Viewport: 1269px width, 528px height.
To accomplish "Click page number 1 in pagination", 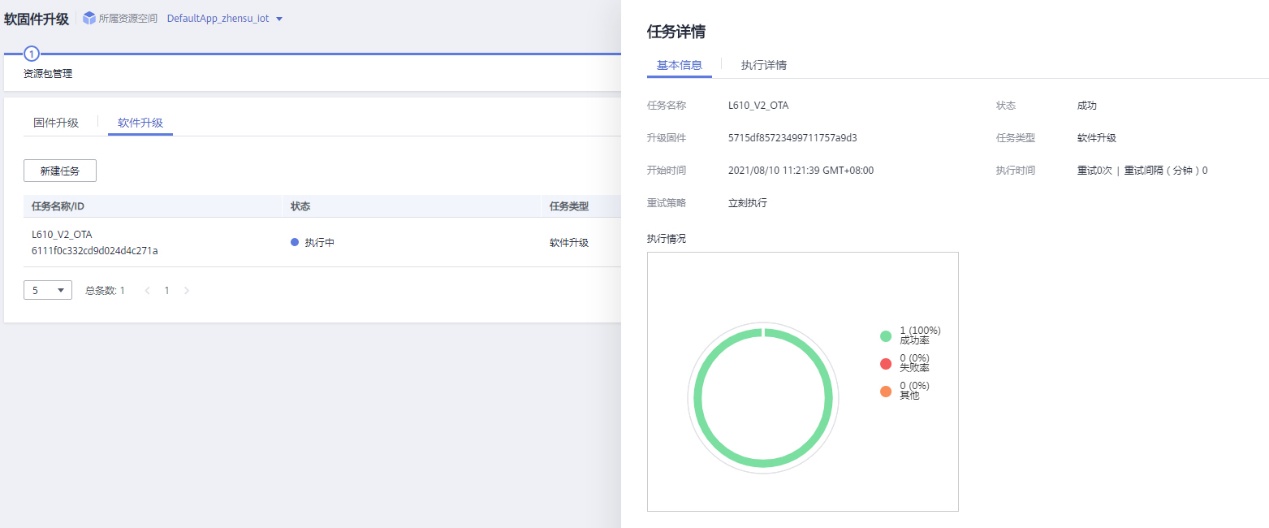I will point(167,290).
